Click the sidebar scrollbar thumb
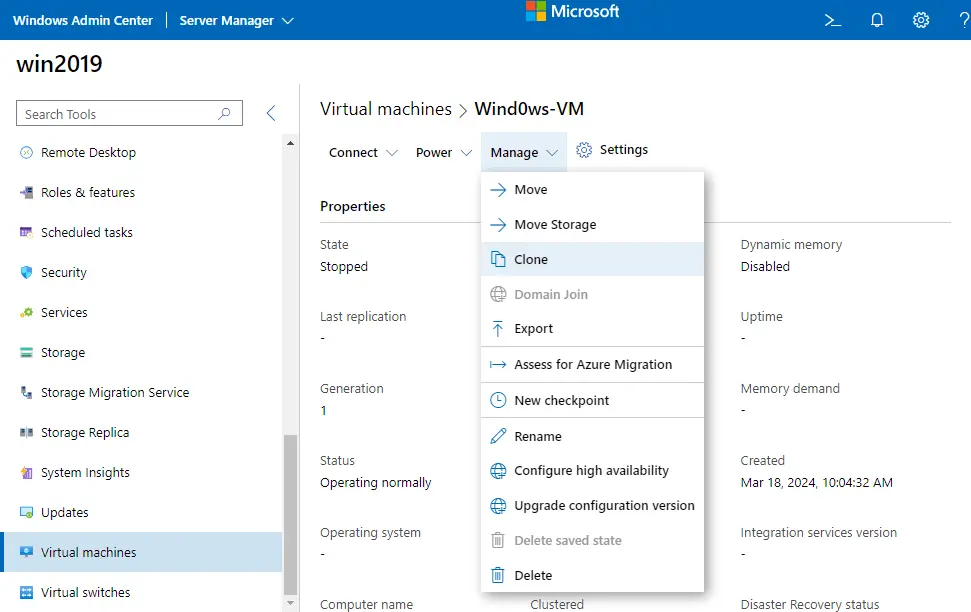This screenshot has height=612, width=971. [290, 514]
